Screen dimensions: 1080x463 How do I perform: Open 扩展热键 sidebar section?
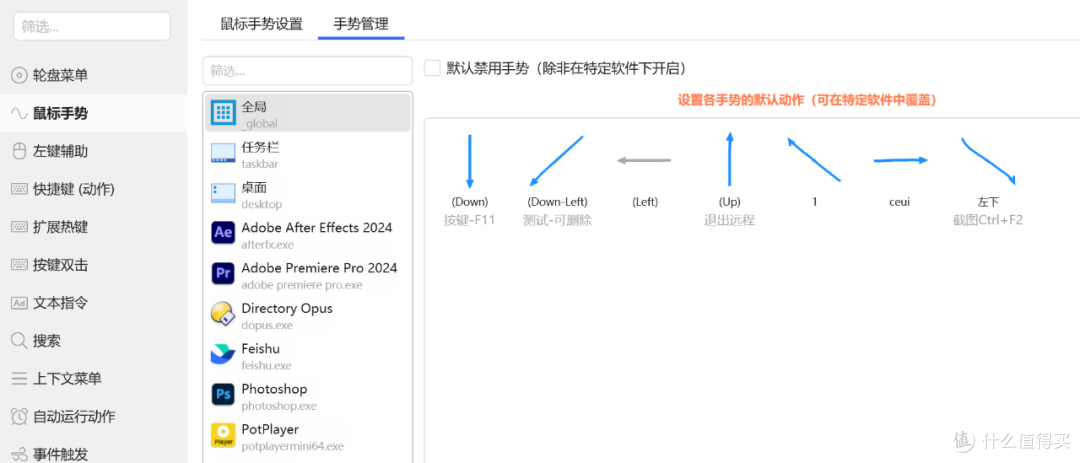(x=93, y=227)
